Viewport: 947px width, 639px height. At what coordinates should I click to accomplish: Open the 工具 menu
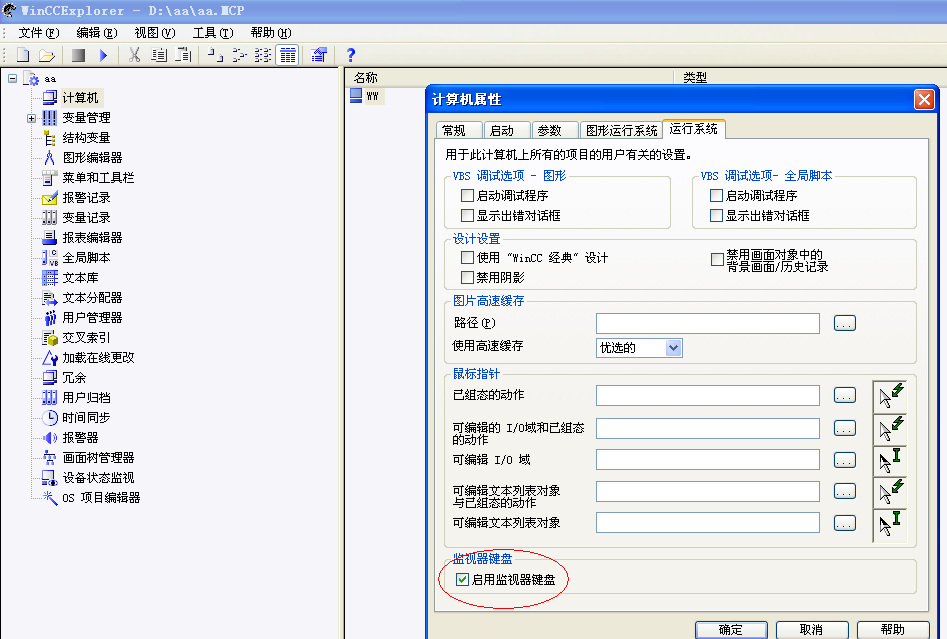pos(213,33)
